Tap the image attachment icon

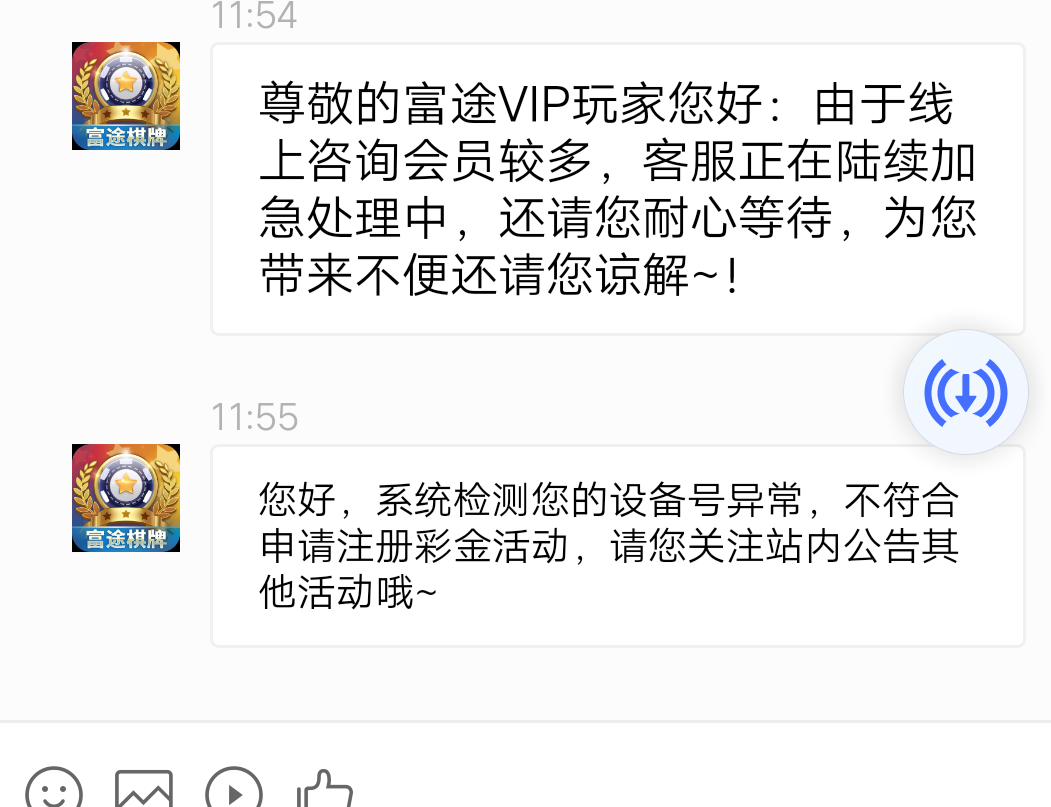(144, 790)
